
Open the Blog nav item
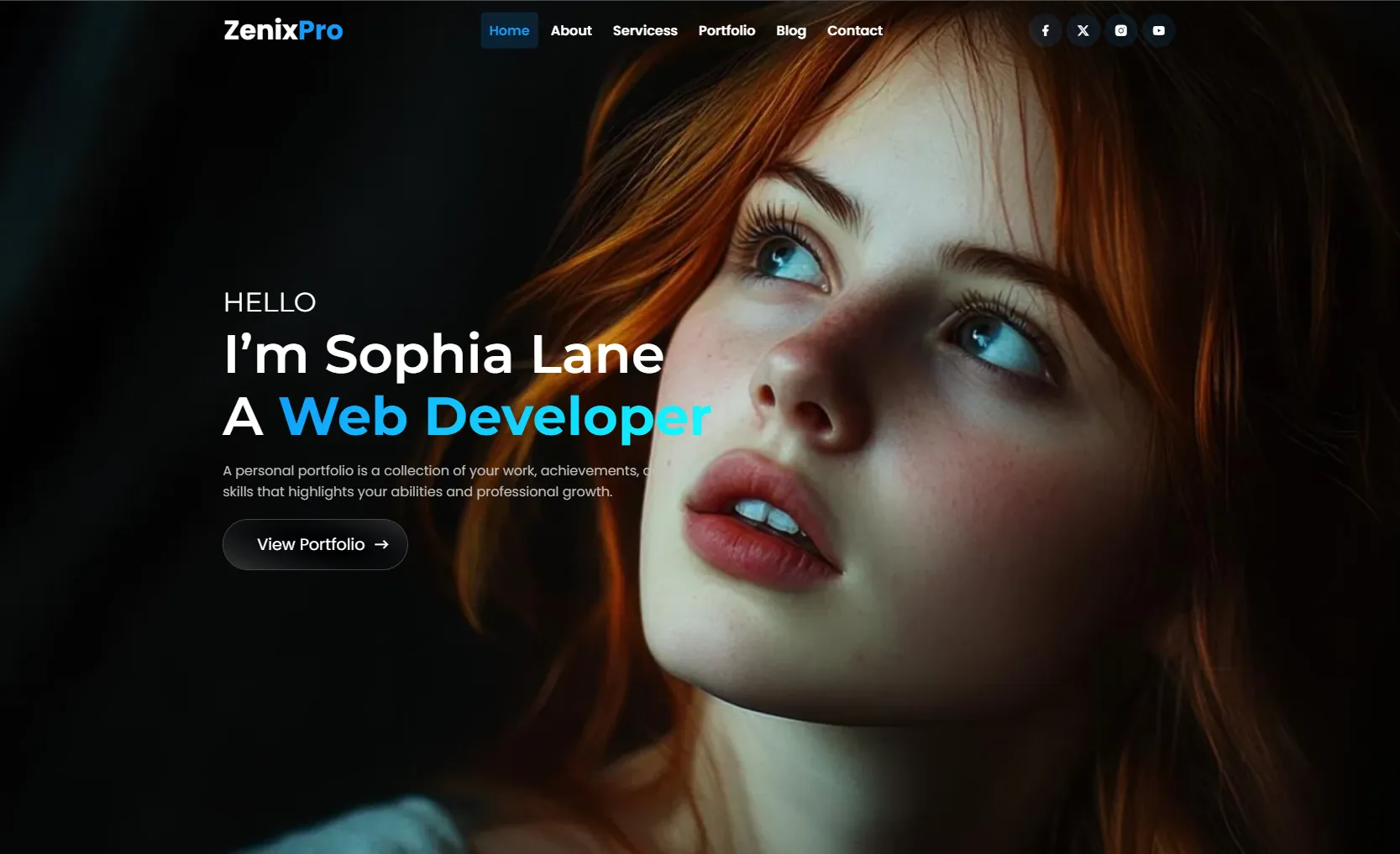[791, 31]
